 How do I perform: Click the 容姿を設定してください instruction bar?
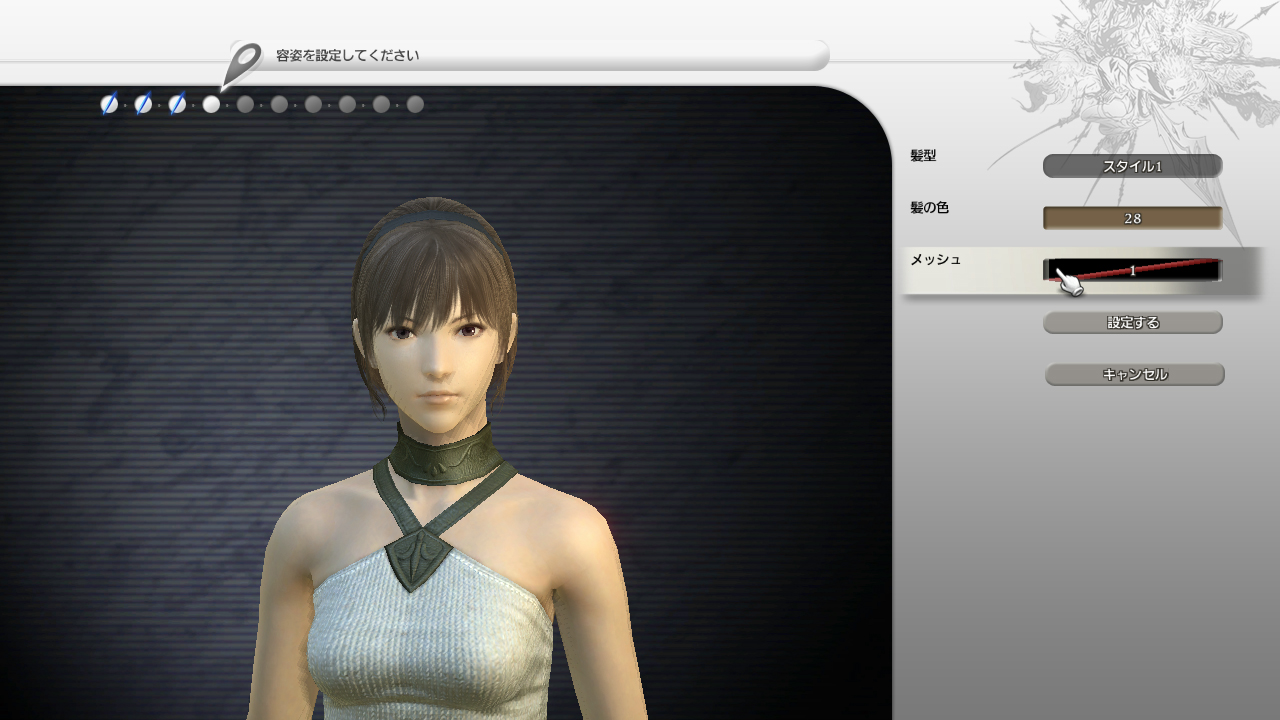click(x=540, y=56)
